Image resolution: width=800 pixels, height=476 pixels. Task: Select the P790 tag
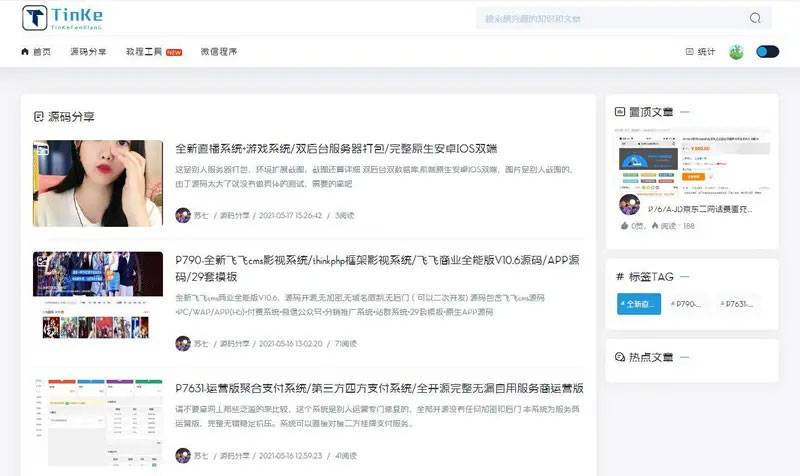tap(686, 304)
